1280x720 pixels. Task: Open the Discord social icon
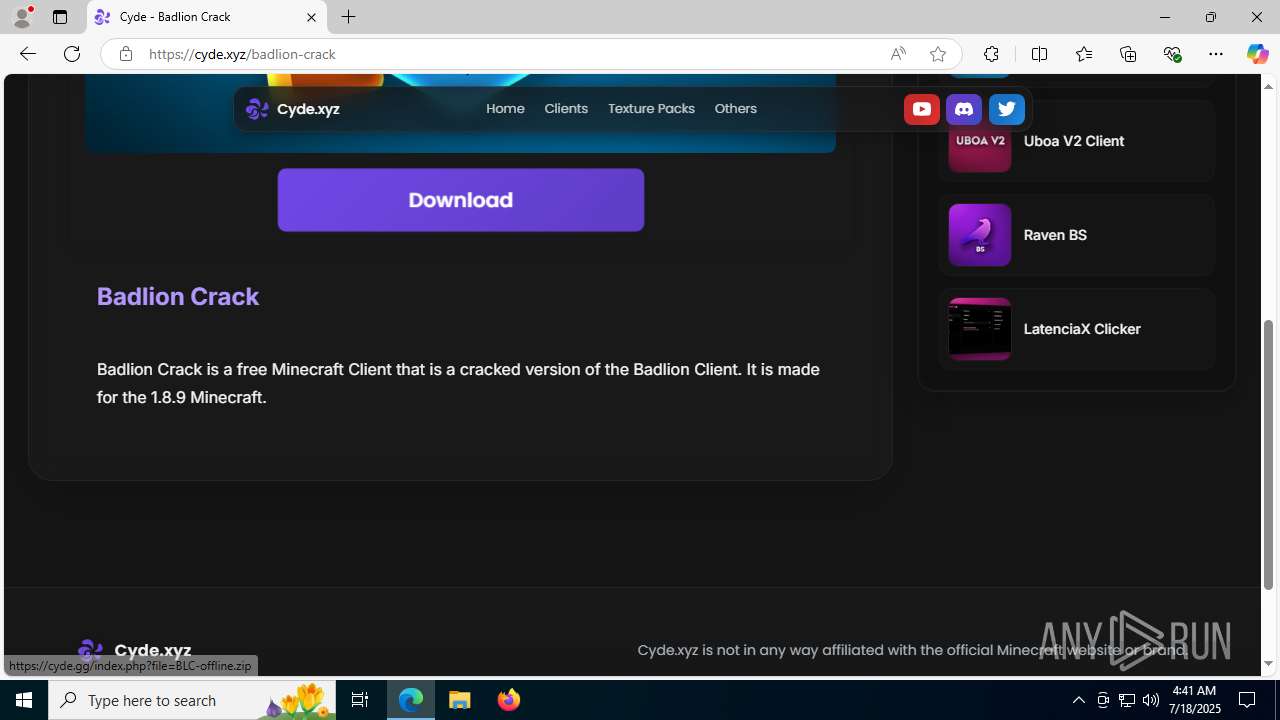[964, 109]
